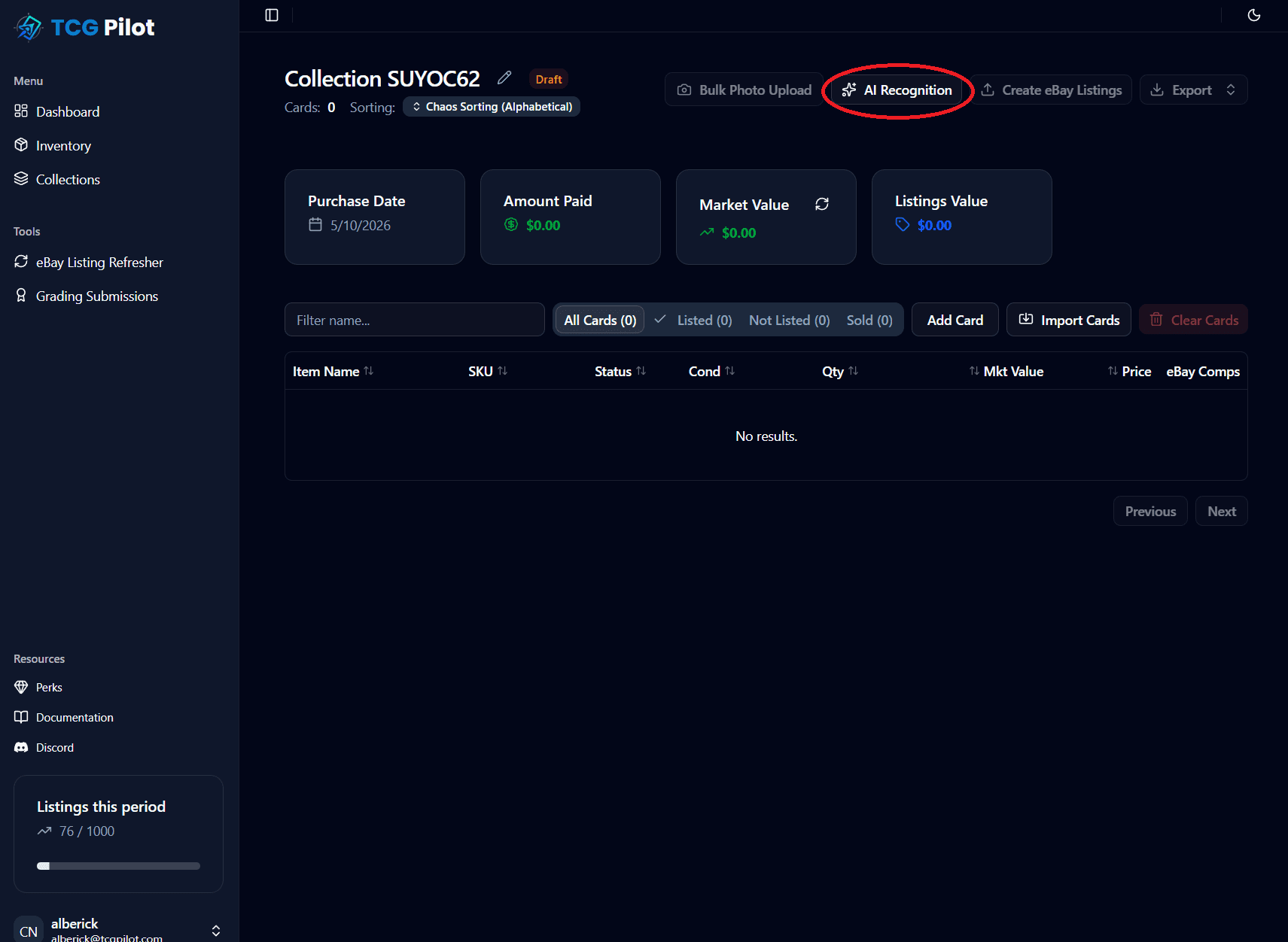
Task: Focus the Filter name input field
Action: pos(415,320)
